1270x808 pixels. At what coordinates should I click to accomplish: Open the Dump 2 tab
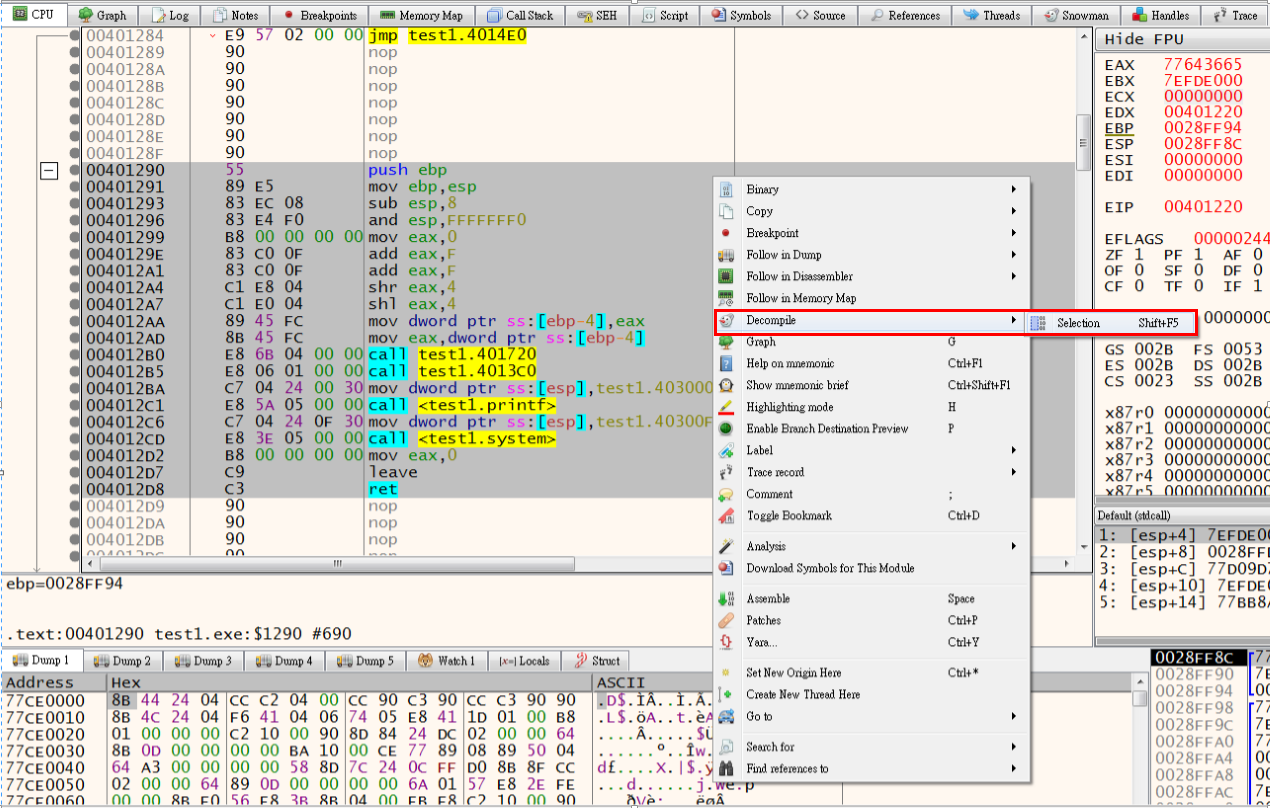click(x=122, y=661)
